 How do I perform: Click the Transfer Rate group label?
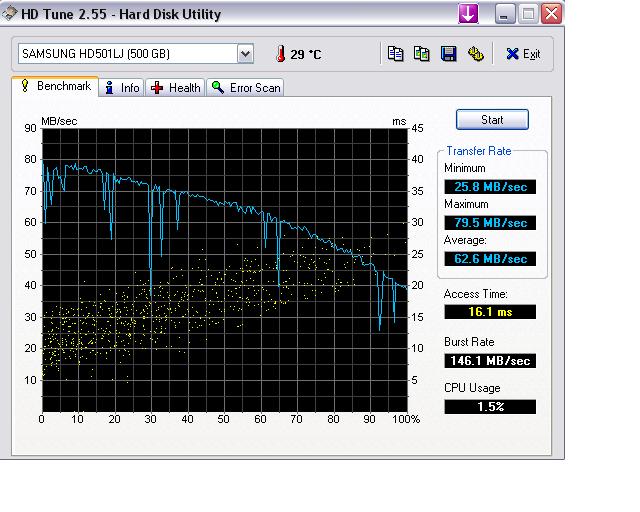tap(479, 151)
